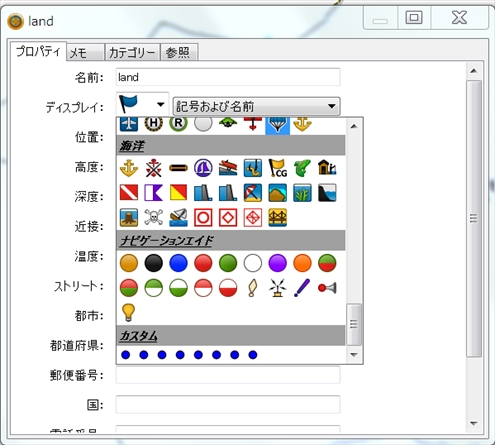Pick the parachute symbol in top row
495x445 pixels.
tap(277, 125)
